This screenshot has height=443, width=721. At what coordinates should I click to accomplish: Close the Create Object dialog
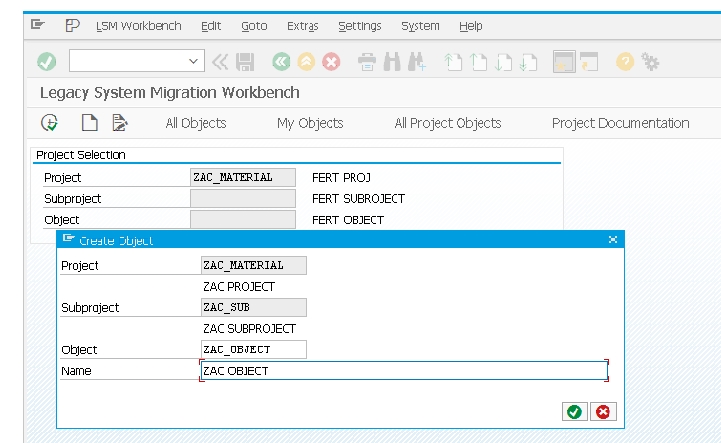612,240
